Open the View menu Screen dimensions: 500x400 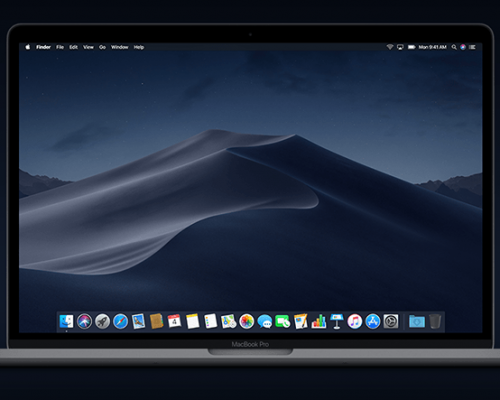tap(88, 47)
